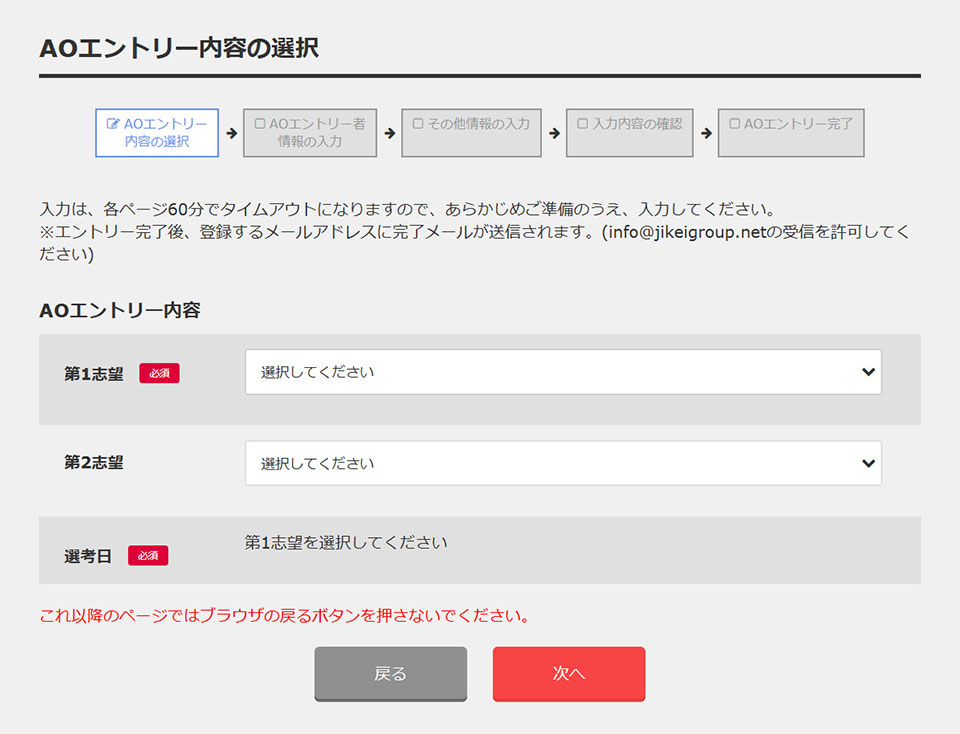Image resolution: width=960 pixels, height=734 pixels.
Task: Click the 第1志望を選択してください text in the 選考日 row
Action: tap(346, 543)
